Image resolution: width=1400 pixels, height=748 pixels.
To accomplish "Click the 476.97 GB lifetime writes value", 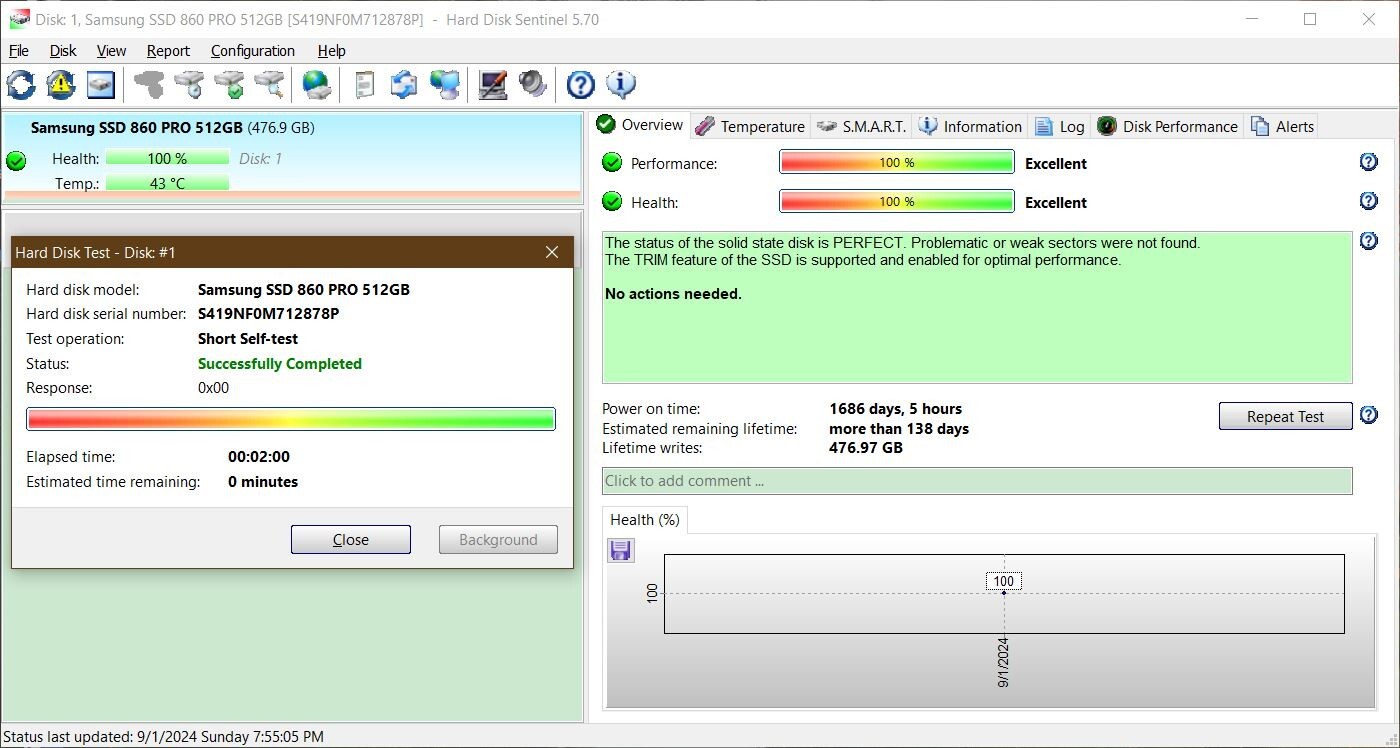I will pyautogui.click(x=866, y=448).
